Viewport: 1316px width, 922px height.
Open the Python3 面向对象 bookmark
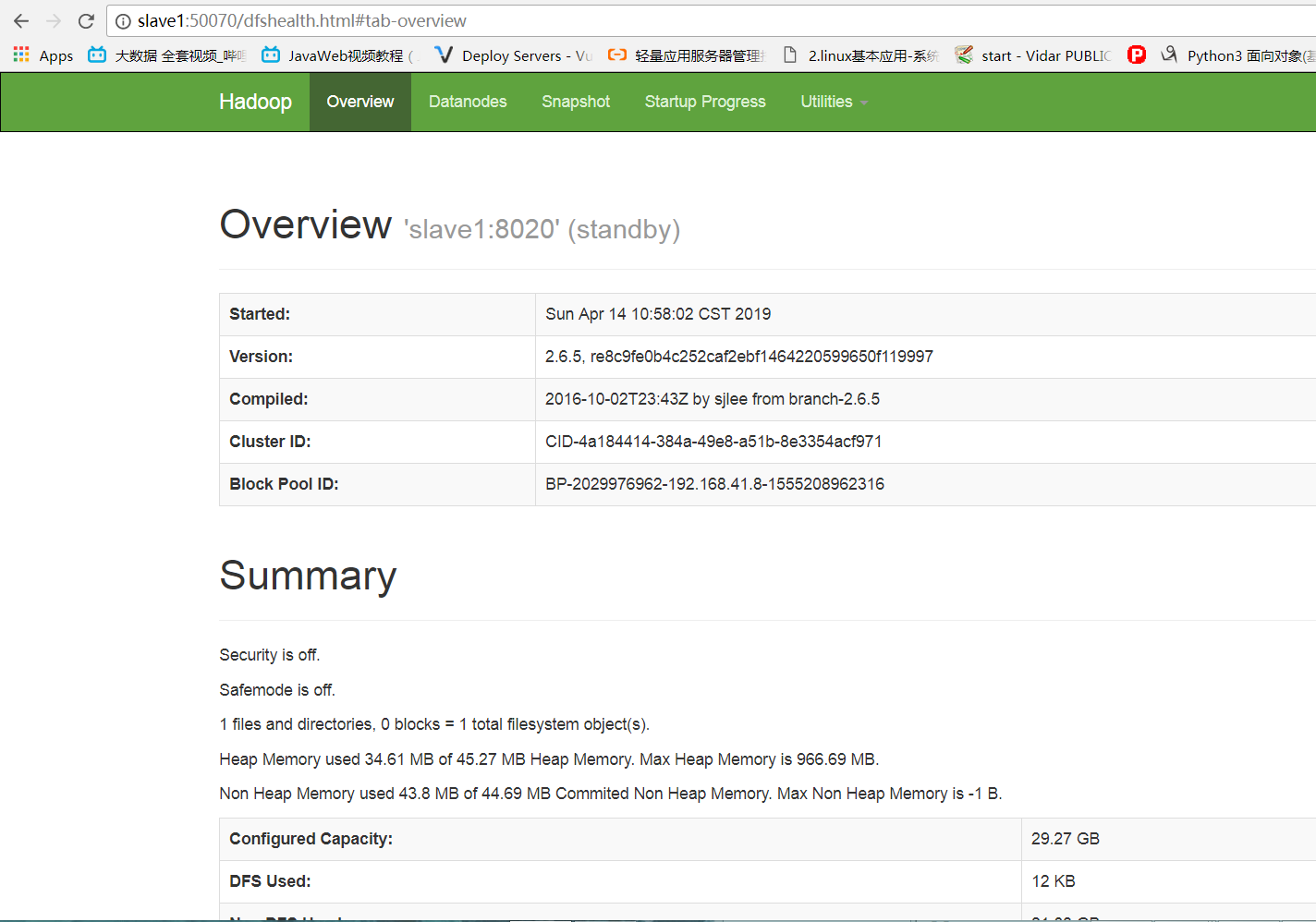1238,55
